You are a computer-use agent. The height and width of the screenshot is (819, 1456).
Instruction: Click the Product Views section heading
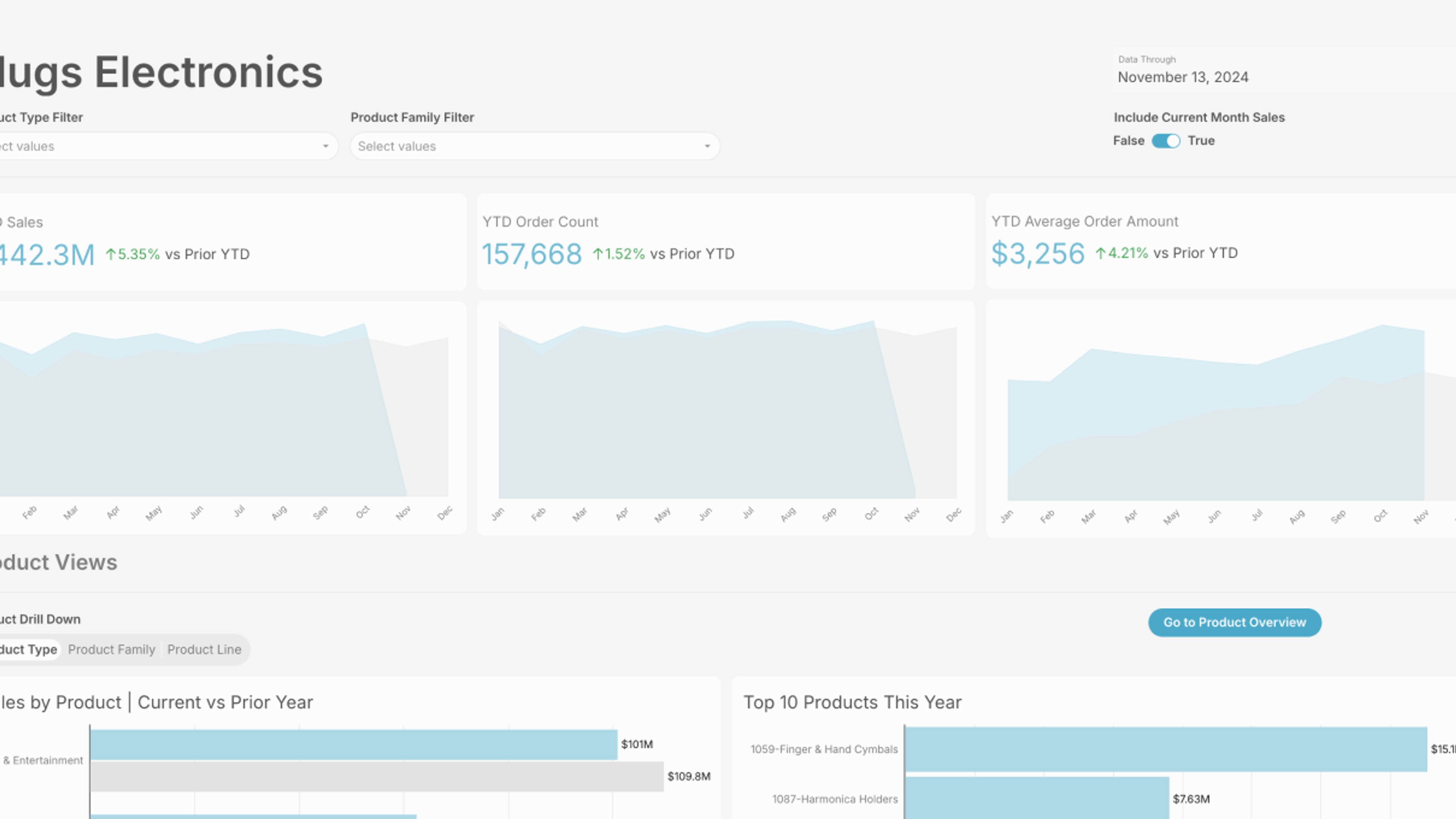(x=59, y=562)
